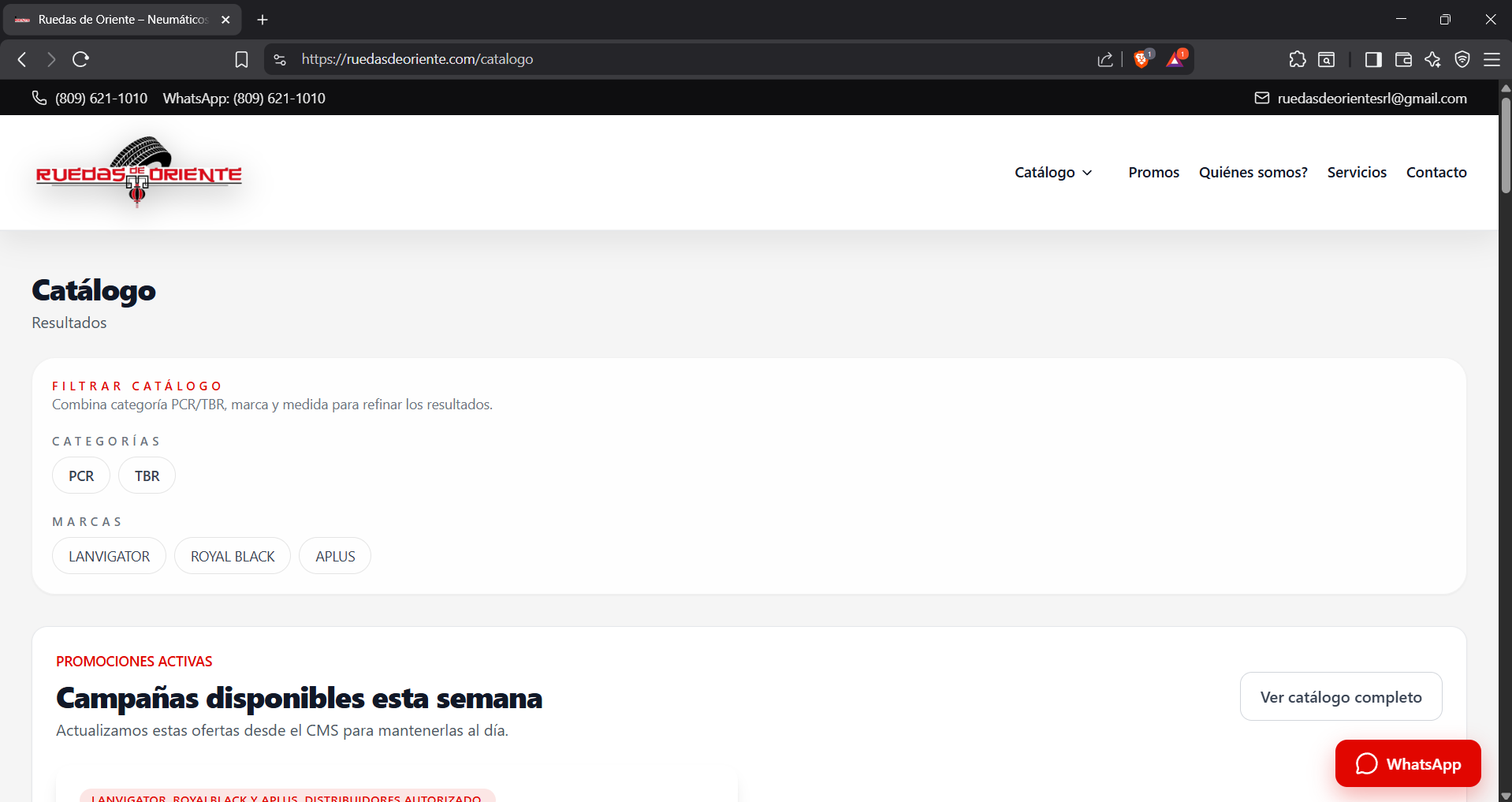Enable the LANVIGATOR brand filter
This screenshot has width=1512, height=802.
[x=109, y=556]
